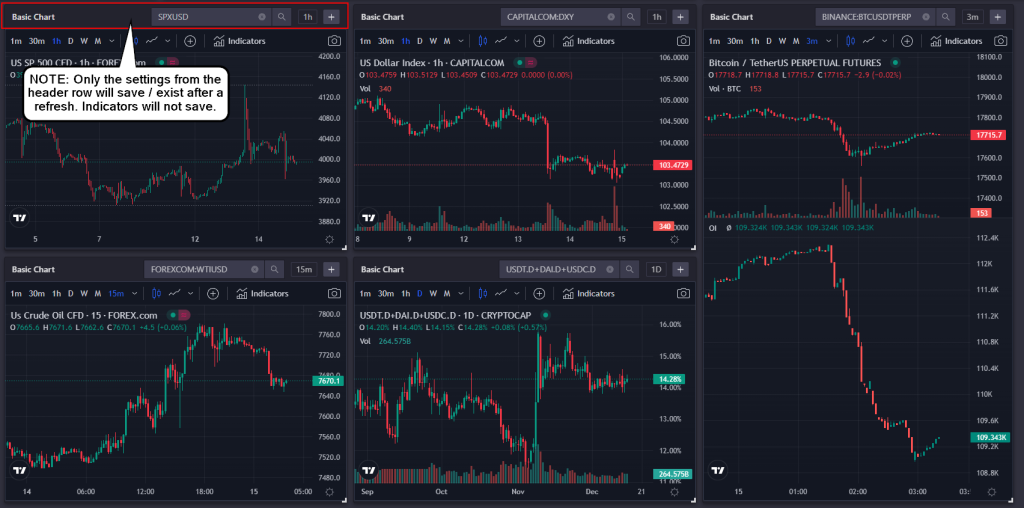1024x508 pixels.
Task: Take snapshot of the BTCUSDTPERP chart
Action: 1000,41
